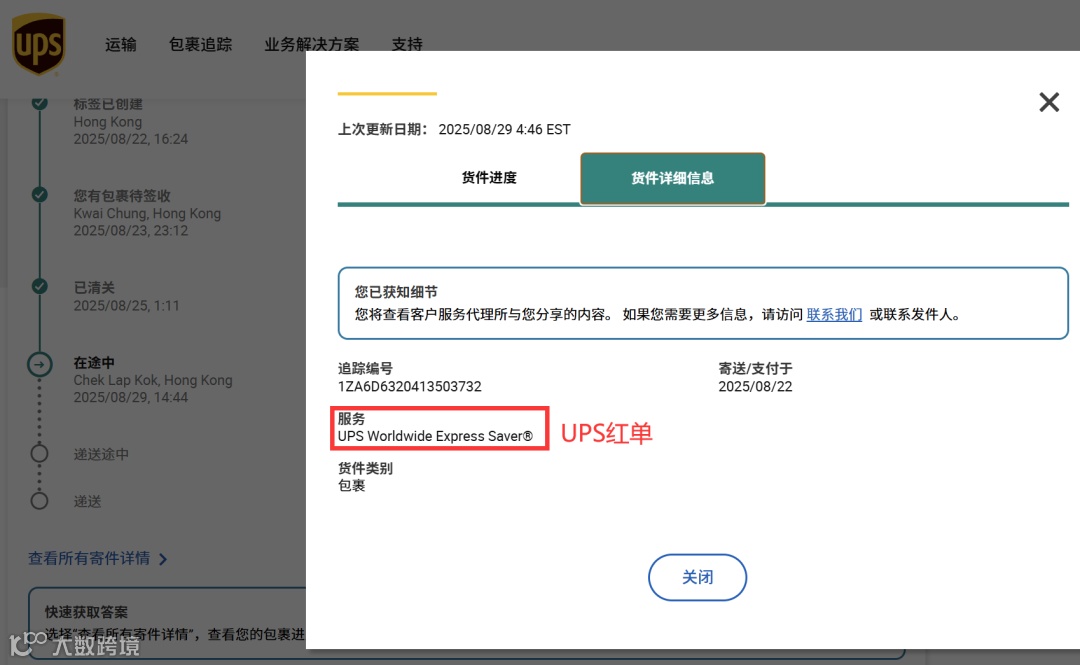Image resolution: width=1080 pixels, height=665 pixels.
Task: Select tracking number 1ZA6D6320413503732
Action: tap(409, 387)
